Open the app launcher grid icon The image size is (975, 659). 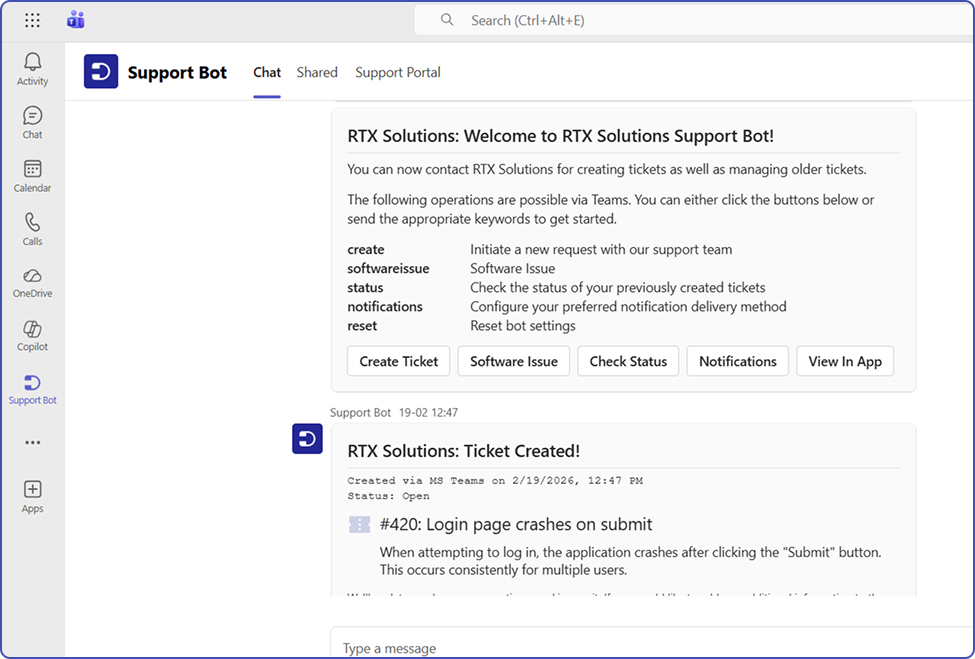32,21
